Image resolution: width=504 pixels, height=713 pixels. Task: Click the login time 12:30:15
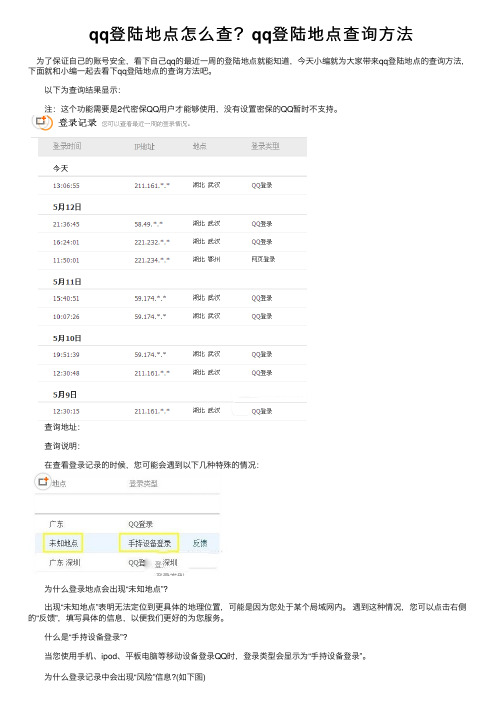pos(66,412)
